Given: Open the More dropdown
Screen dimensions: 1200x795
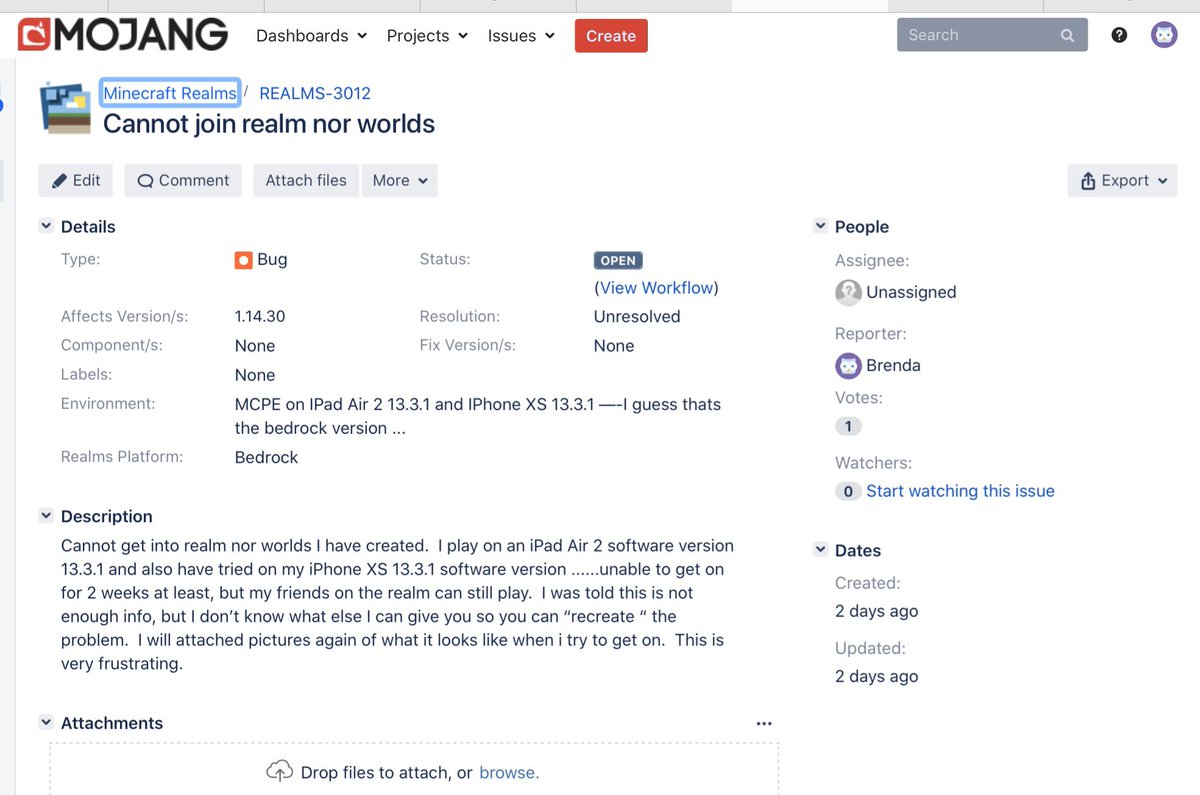Looking at the screenshot, I should 400,180.
